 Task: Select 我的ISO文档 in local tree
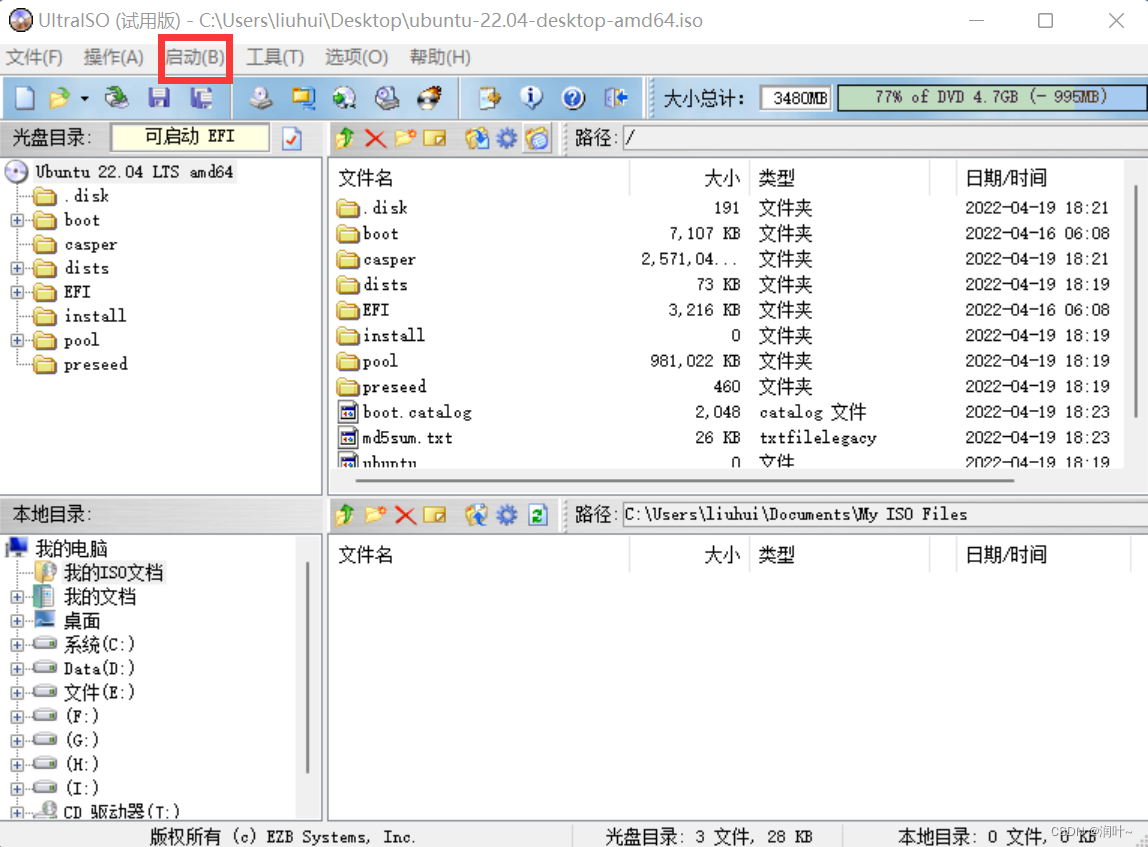113,572
